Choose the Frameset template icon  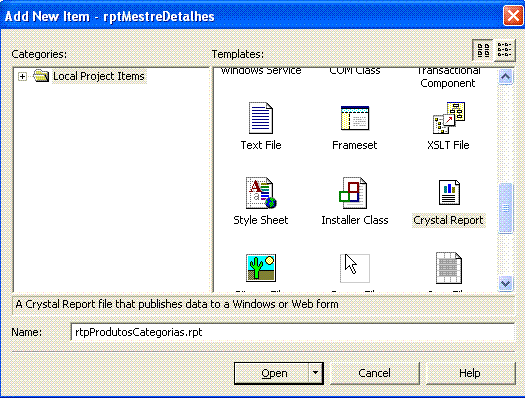pos(355,118)
